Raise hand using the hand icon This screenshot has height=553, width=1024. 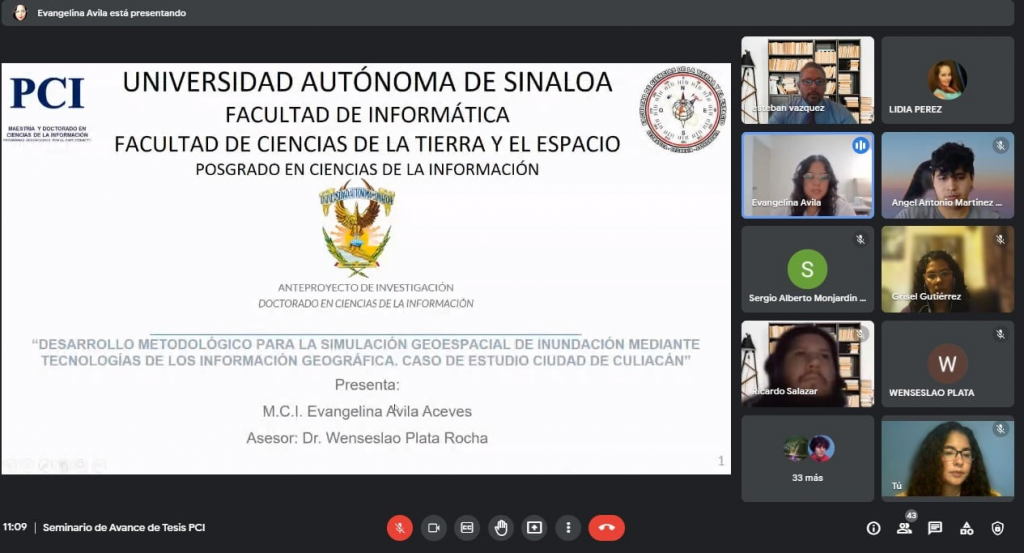tap(501, 528)
